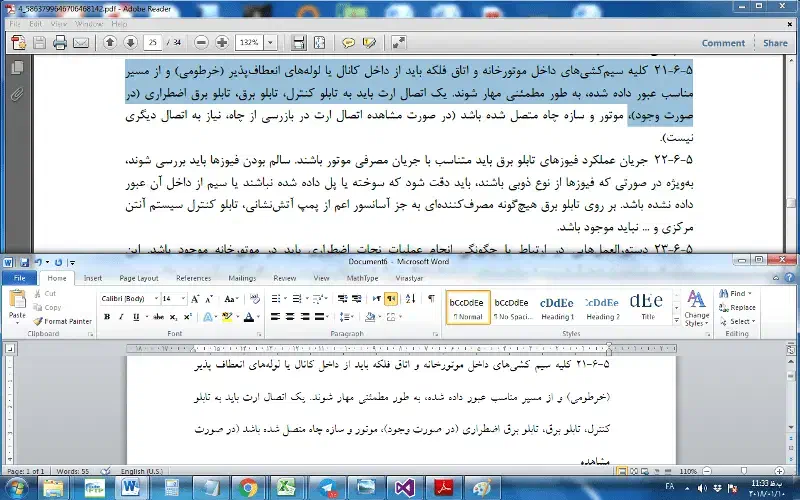Justify paragraph text in Word

pos(319,317)
